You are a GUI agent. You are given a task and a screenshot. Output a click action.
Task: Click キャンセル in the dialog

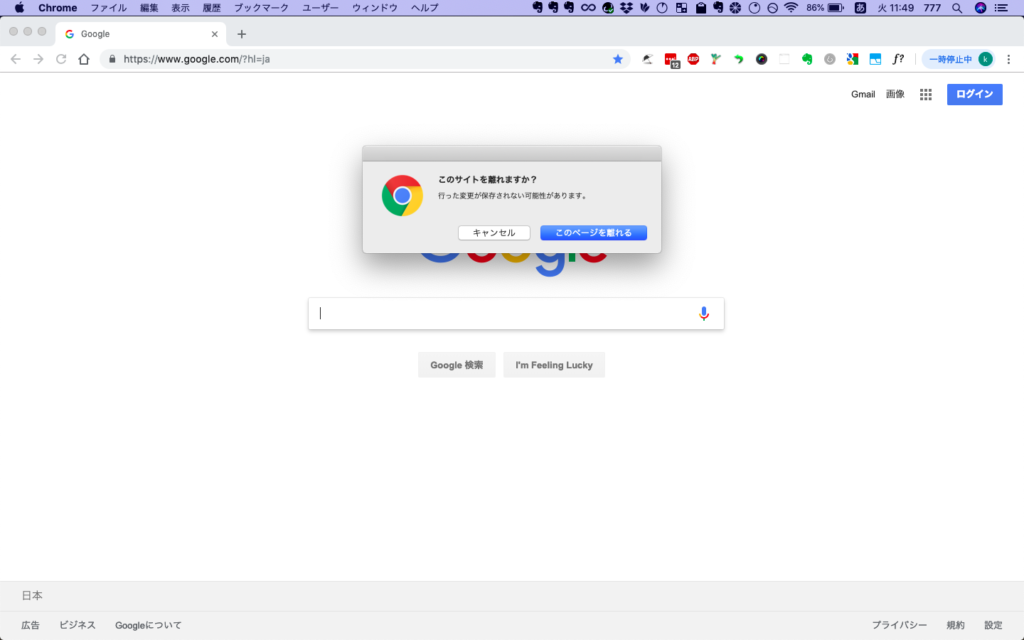pos(494,233)
